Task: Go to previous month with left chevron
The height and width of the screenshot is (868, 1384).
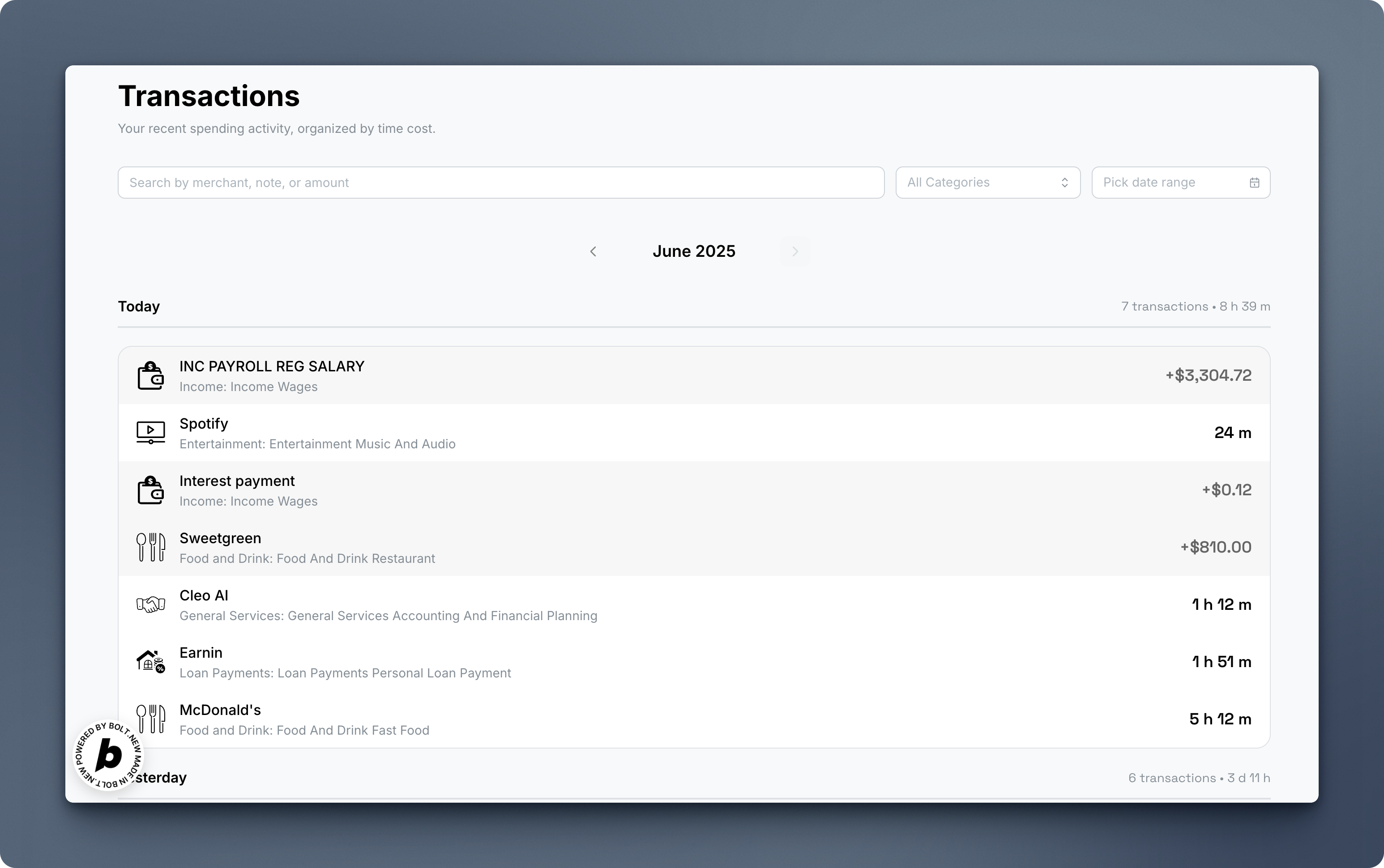Action: pyautogui.click(x=593, y=251)
